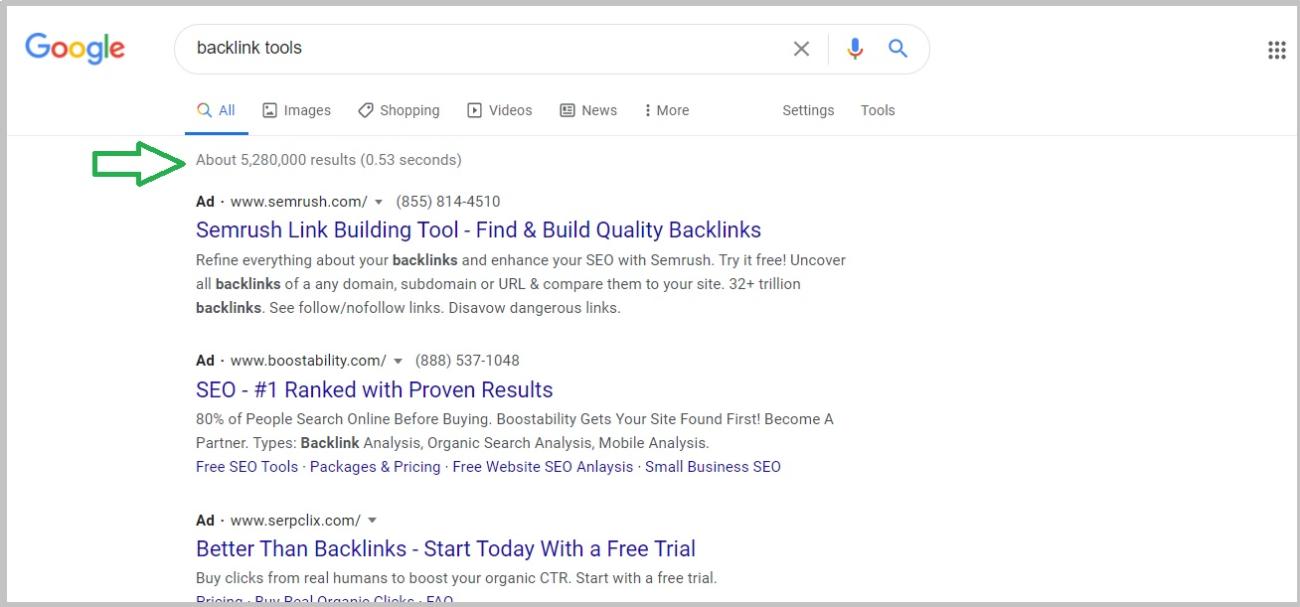
Task: Open the Semrush Link Building Tool result
Action: point(478,230)
